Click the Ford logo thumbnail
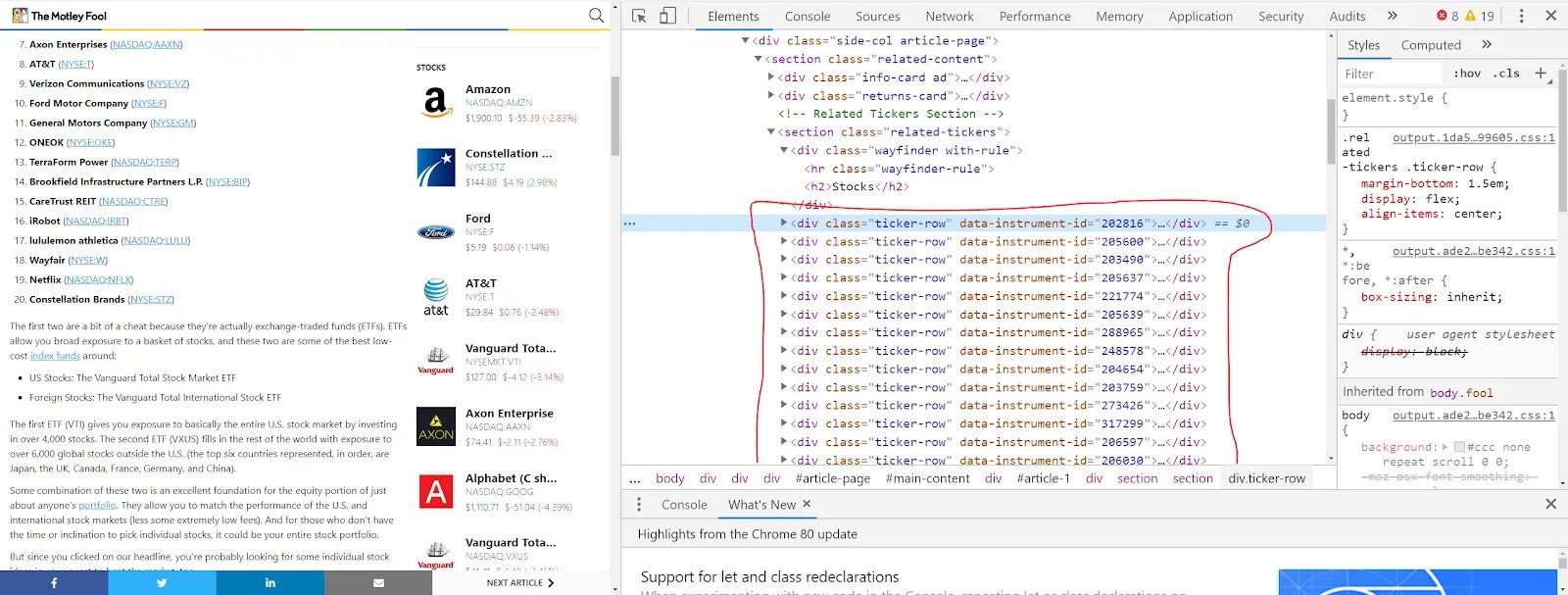1568x595 pixels. (435, 232)
